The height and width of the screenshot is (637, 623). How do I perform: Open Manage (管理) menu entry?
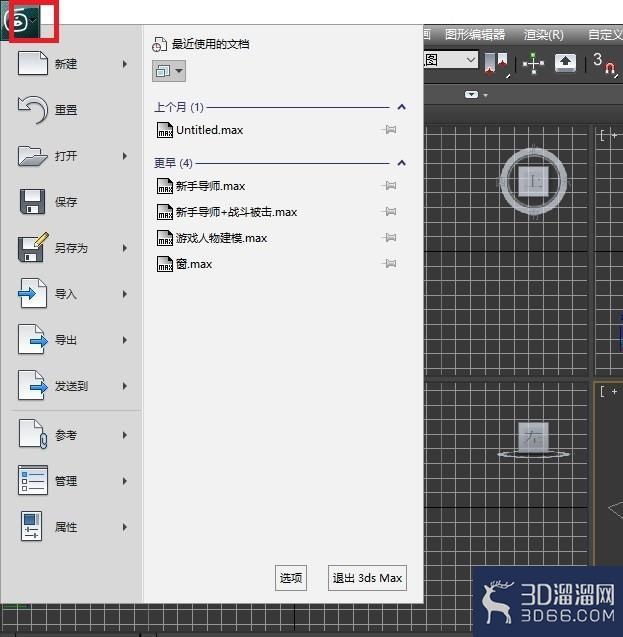(x=71, y=481)
